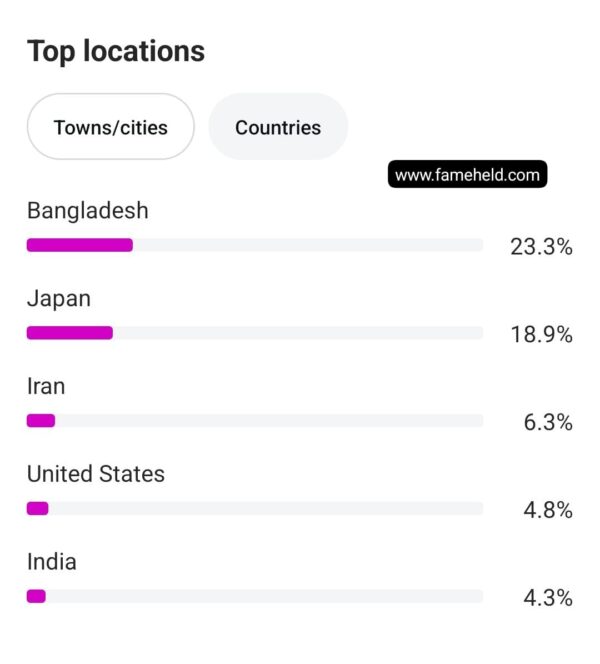This screenshot has height=664, width=600.
Task: Select the Countries tab
Action: click(x=278, y=127)
